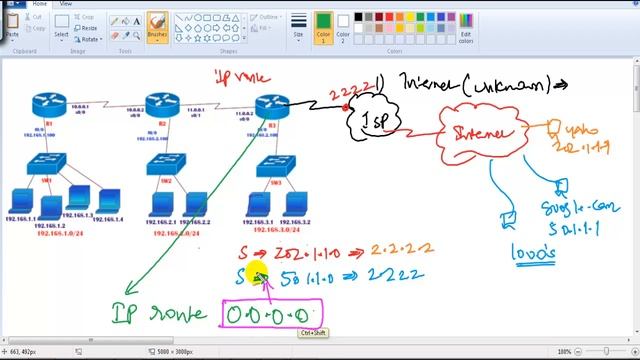Pick the purple palette color

(451, 17)
